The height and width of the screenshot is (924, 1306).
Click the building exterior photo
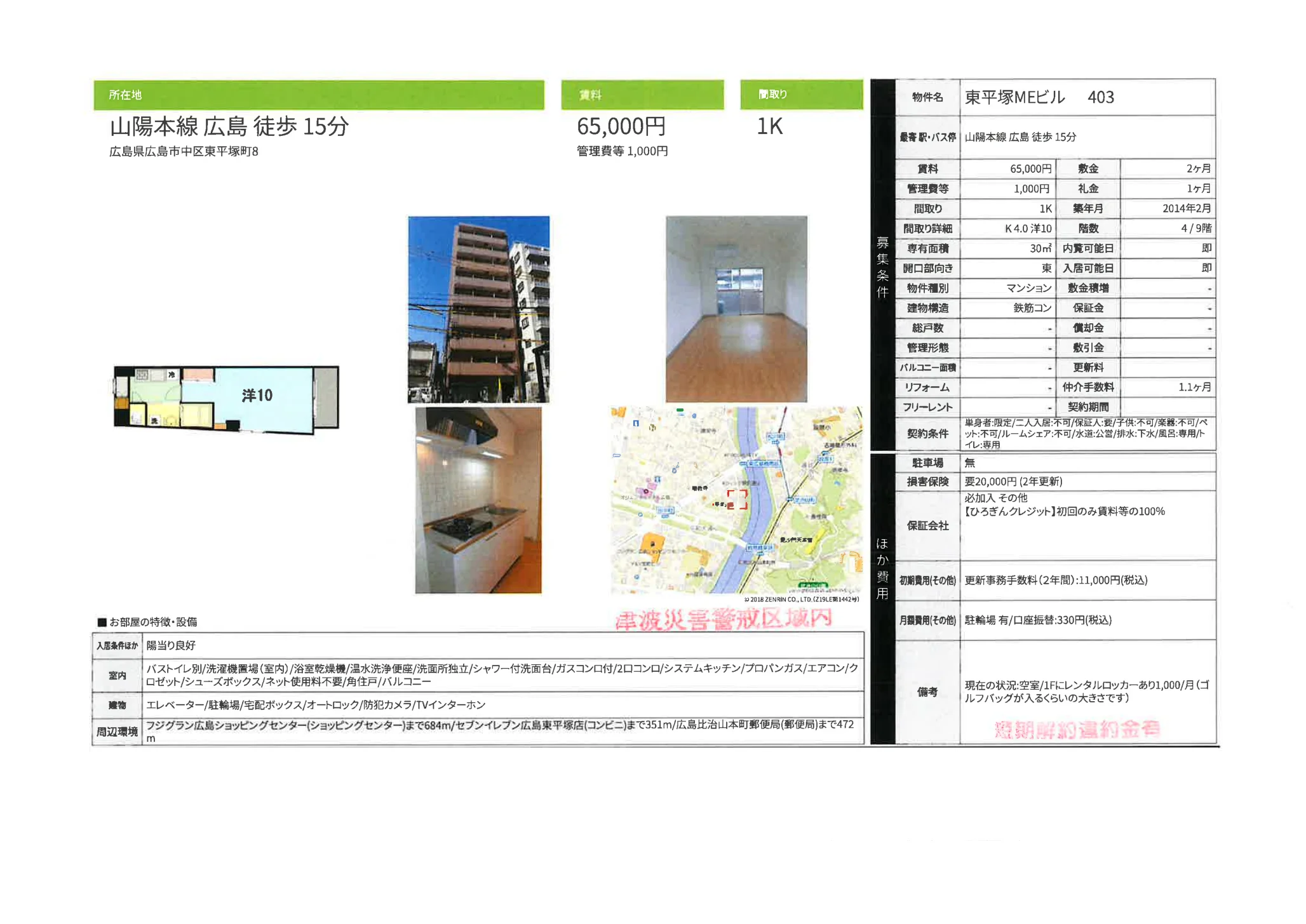478,309
